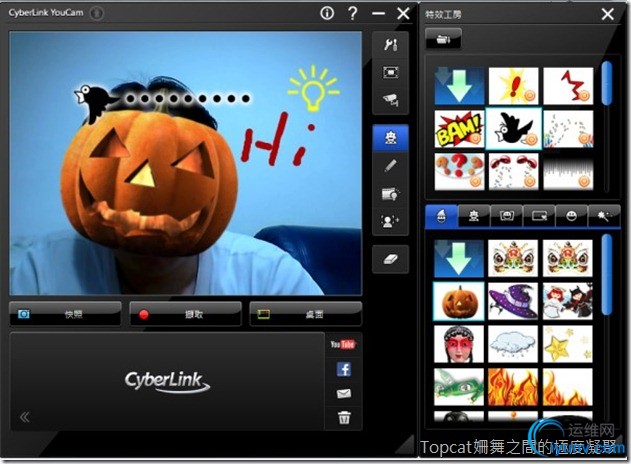The width and height of the screenshot is (631, 464).
Task: Open the presentation lightbulb icon
Action: 390,194
